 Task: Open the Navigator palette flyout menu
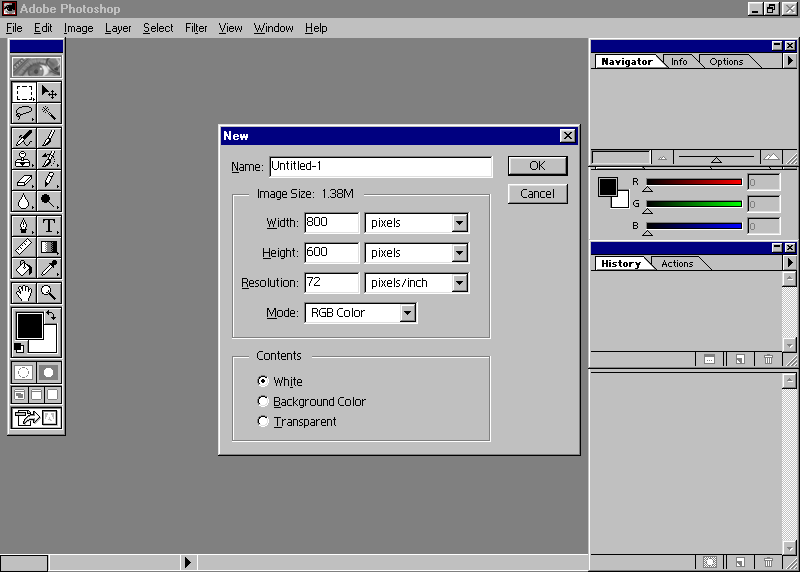click(790, 61)
